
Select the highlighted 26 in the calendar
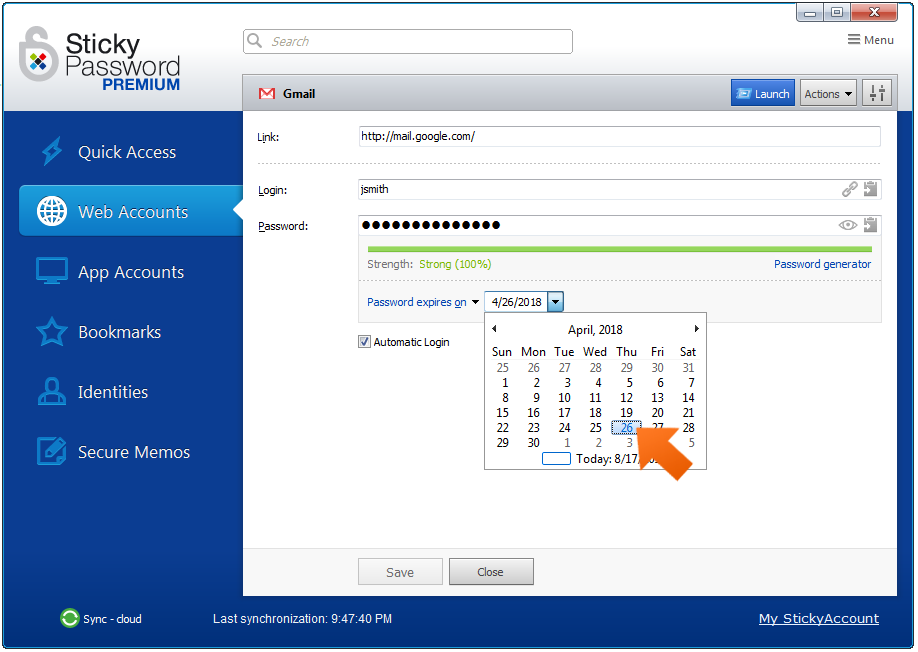click(x=626, y=428)
